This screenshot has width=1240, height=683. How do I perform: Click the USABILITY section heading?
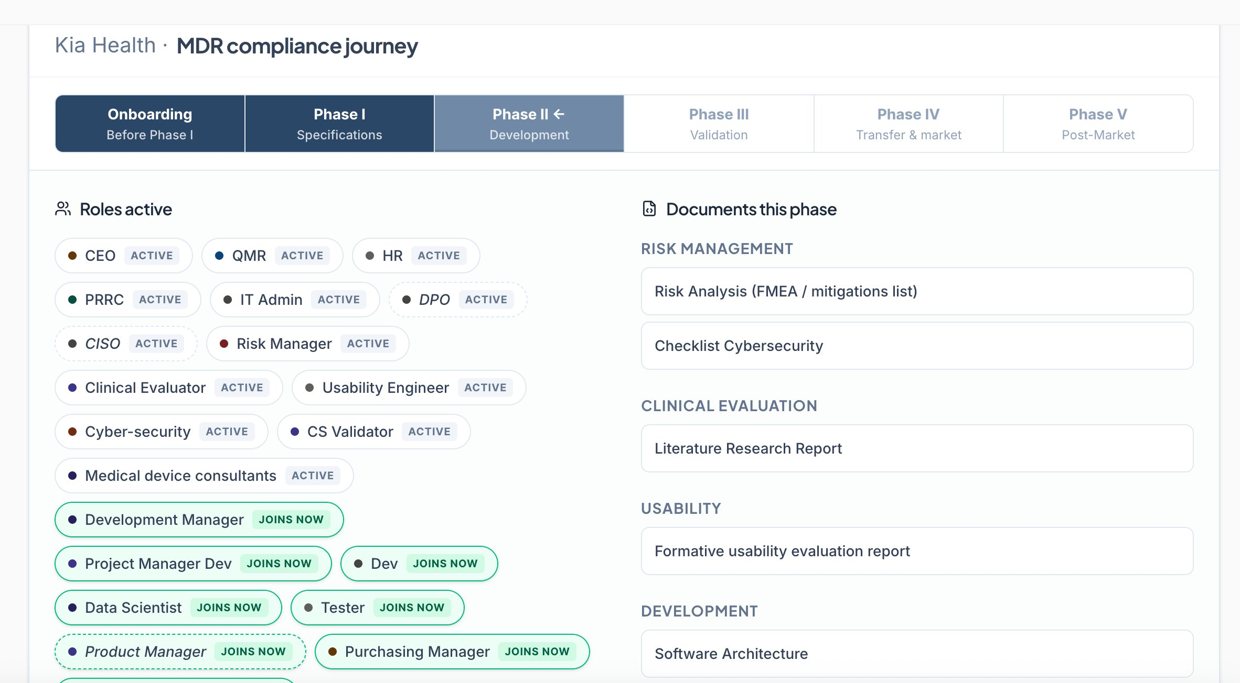click(681, 508)
